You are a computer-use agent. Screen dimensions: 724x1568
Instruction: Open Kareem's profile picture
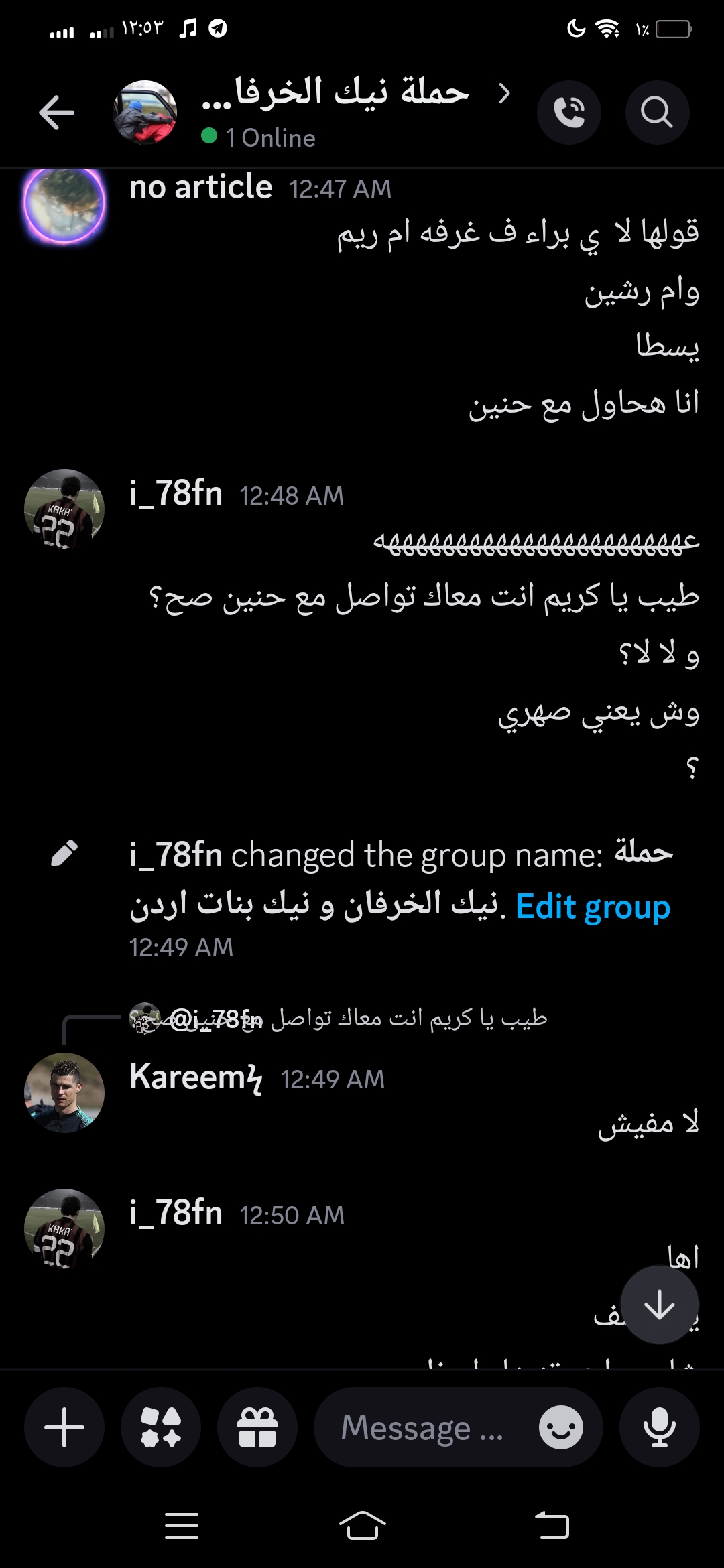(x=64, y=1092)
